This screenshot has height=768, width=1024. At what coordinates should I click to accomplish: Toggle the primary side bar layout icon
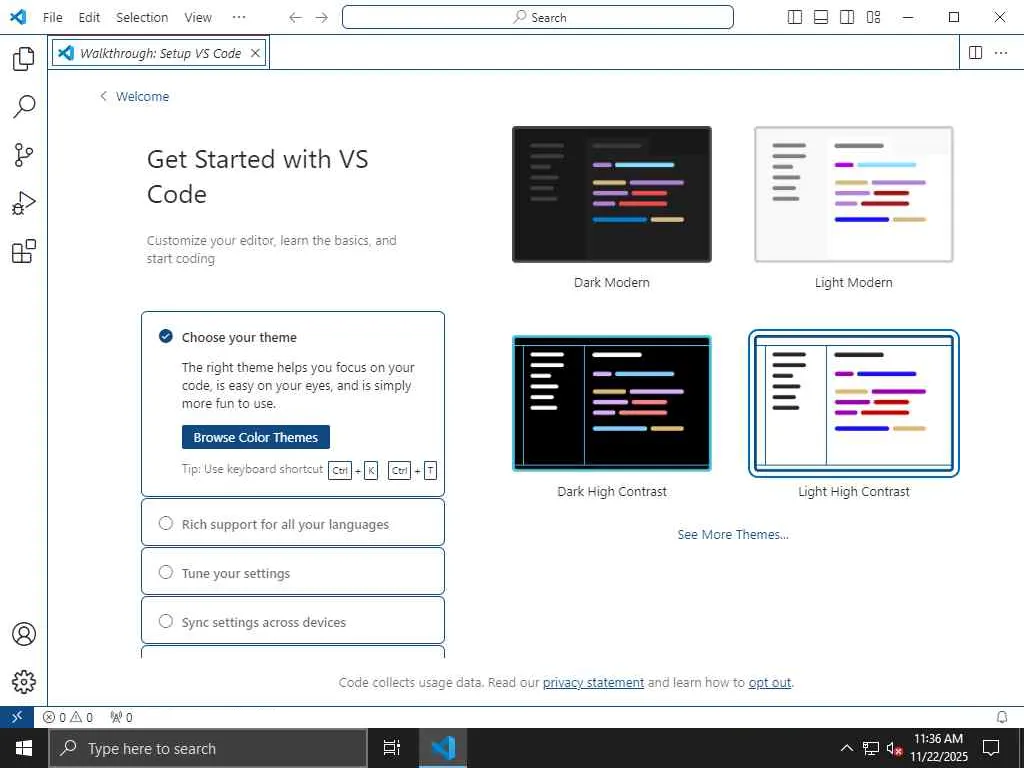click(x=795, y=18)
